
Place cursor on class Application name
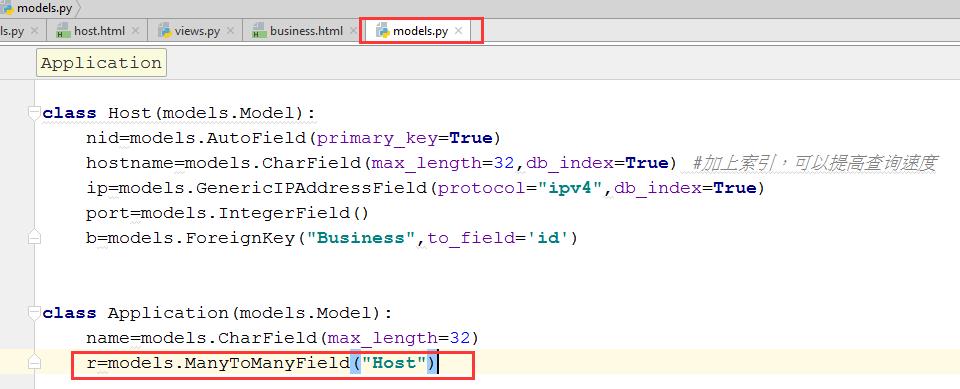(168, 313)
